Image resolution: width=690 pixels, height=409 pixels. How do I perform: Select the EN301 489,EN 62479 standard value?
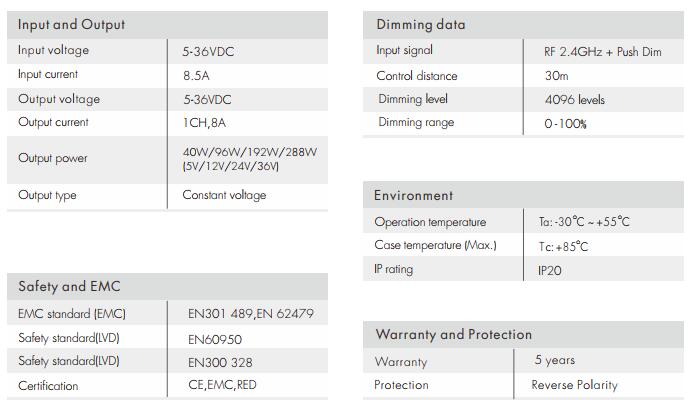250,314
